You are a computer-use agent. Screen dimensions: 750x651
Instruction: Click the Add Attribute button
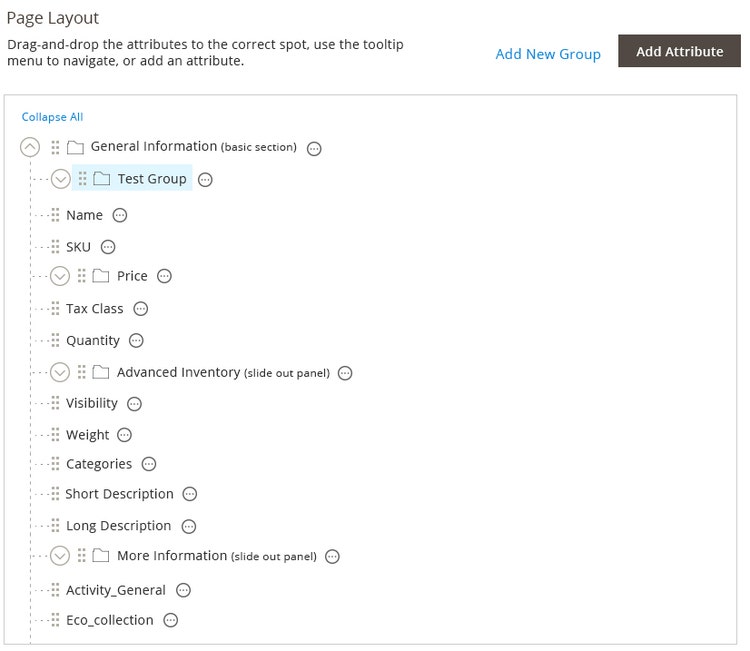[679, 52]
